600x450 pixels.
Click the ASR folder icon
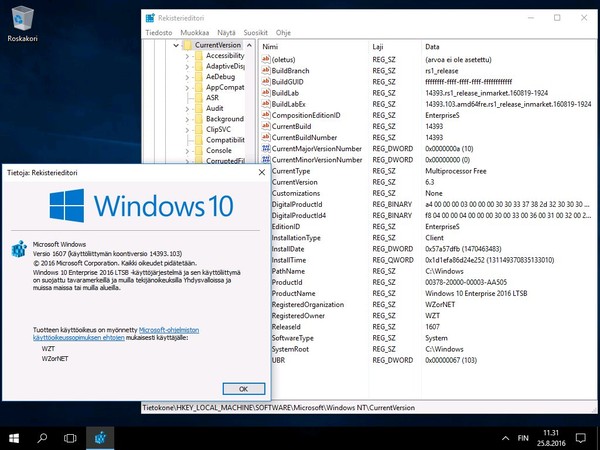199,98
